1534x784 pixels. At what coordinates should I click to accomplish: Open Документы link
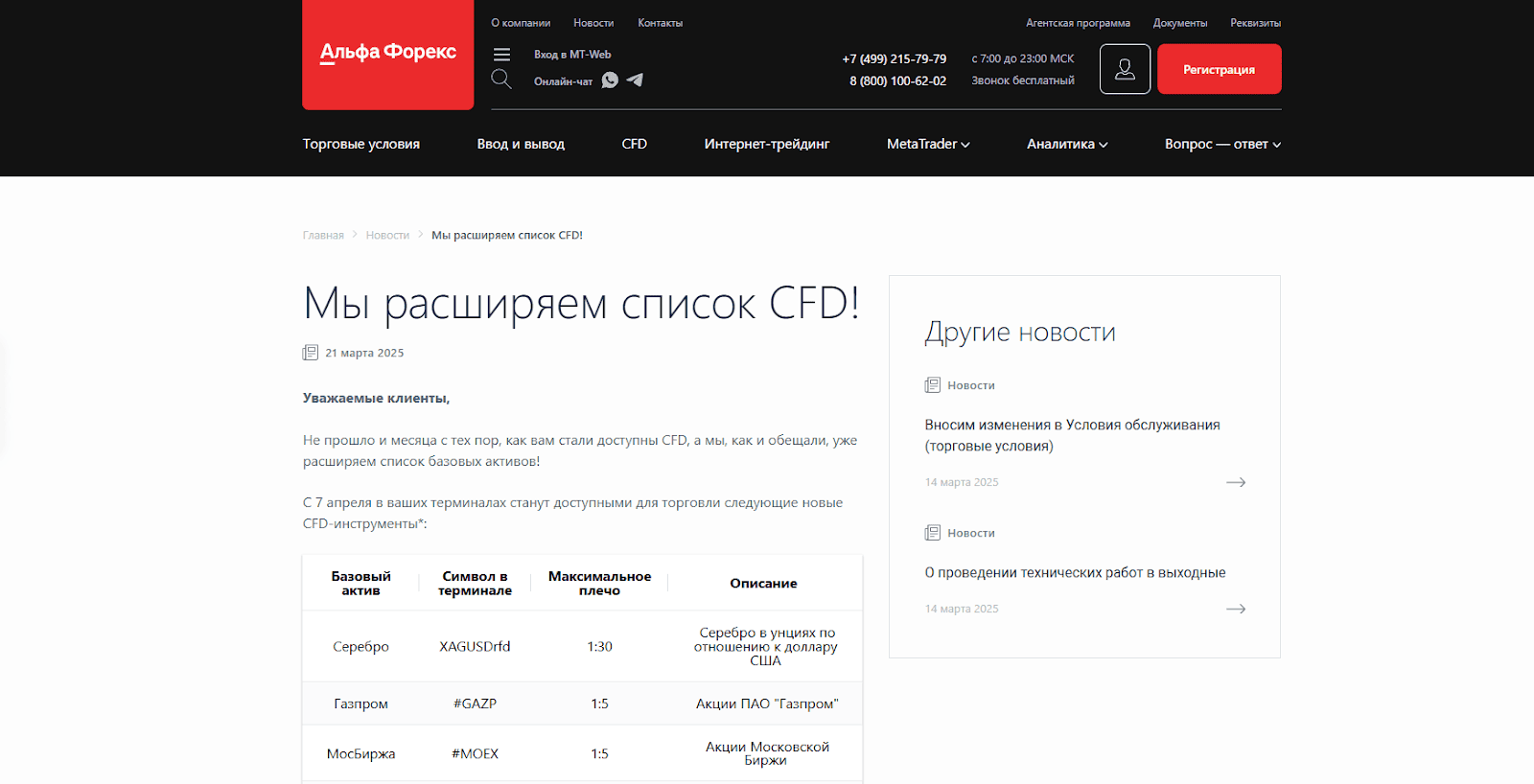pos(1180,23)
